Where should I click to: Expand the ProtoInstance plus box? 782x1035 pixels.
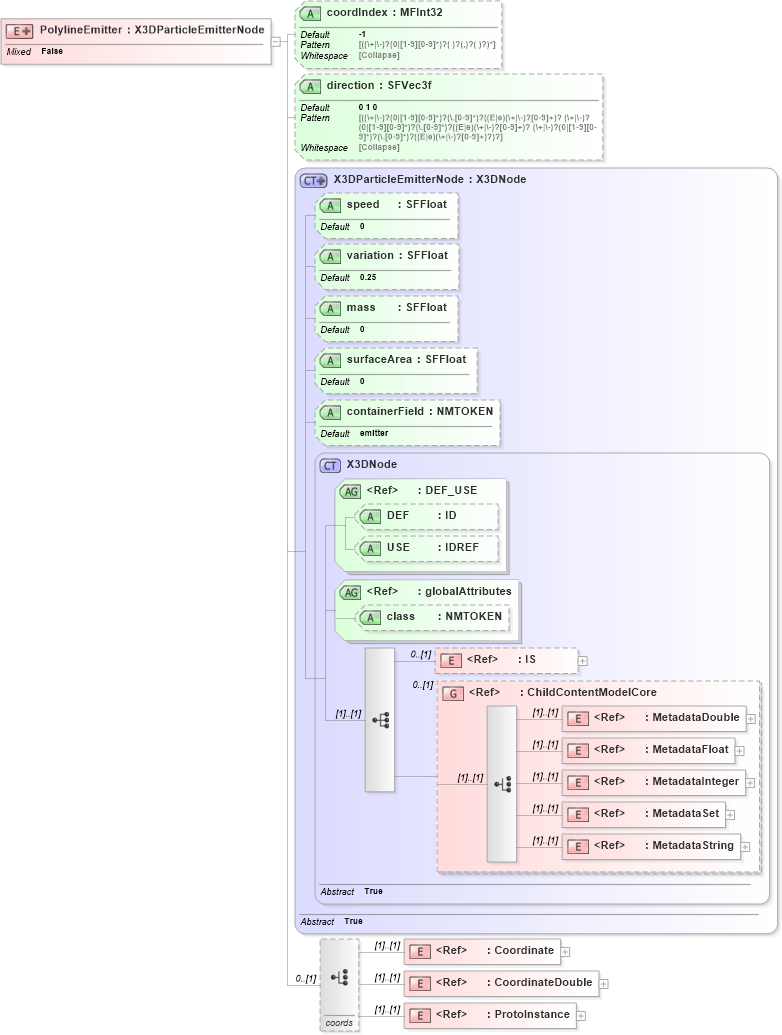(x=581, y=1016)
